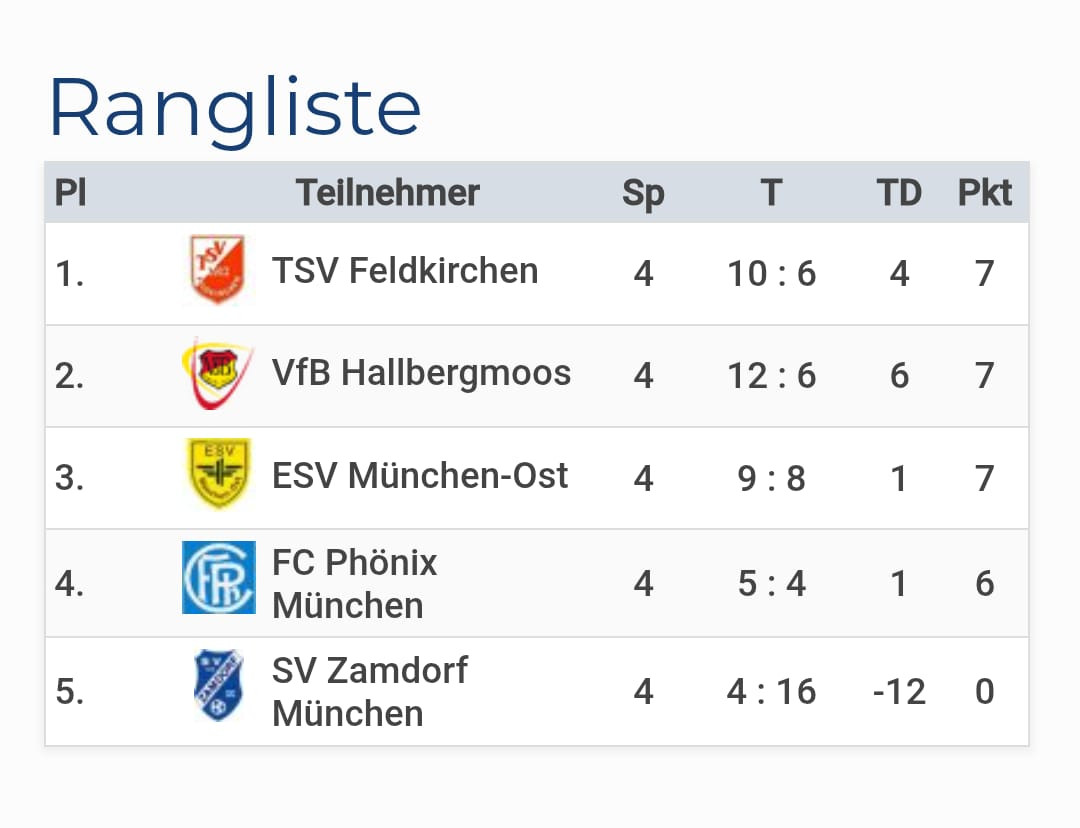Click the TD column header

click(x=899, y=192)
